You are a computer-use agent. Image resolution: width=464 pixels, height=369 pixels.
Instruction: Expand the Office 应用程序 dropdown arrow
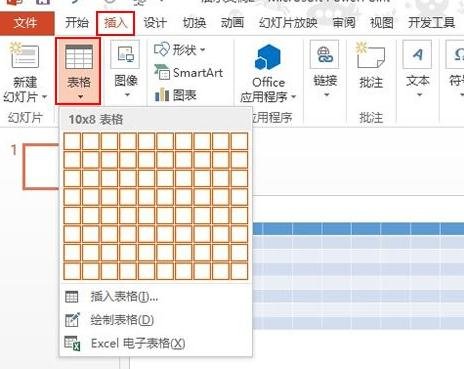click(x=293, y=97)
